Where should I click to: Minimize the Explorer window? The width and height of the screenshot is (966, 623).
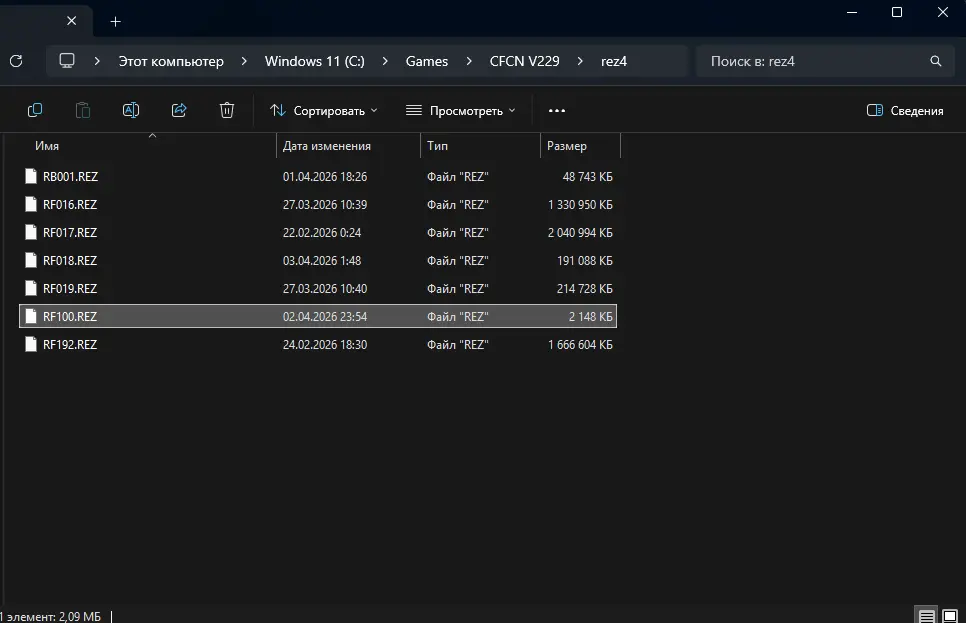pyautogui.click(x=852, y=12)
